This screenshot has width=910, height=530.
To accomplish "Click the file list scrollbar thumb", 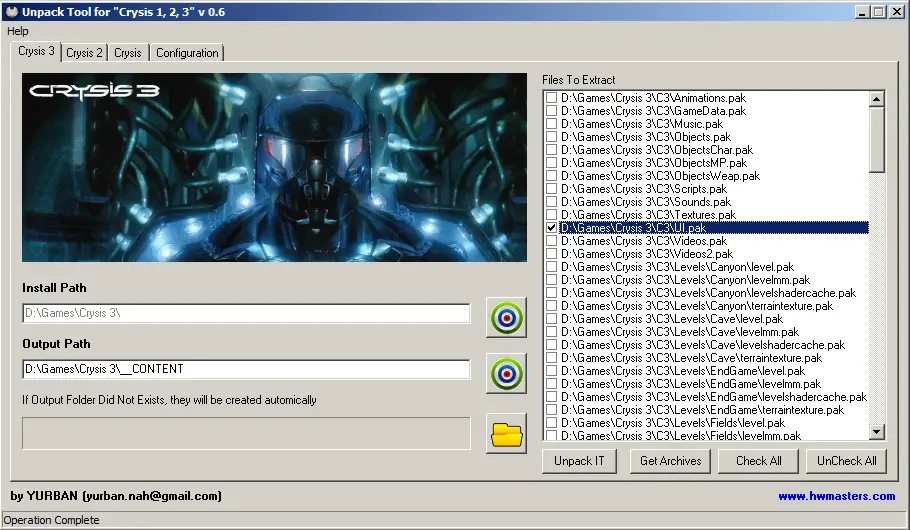I will point(876,139).
